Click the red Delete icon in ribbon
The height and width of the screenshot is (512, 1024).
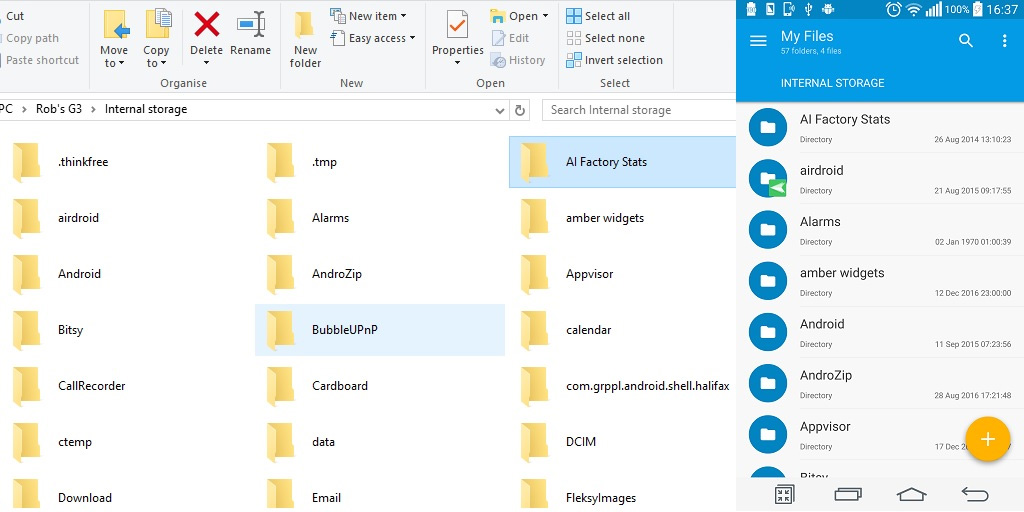(x=206, y=25)
